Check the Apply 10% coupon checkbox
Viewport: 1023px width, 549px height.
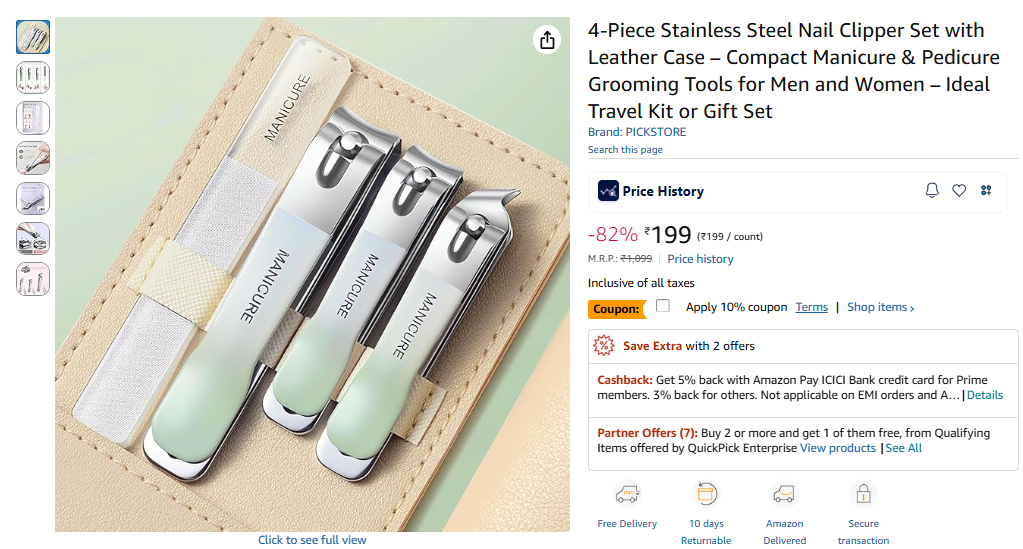tap(663, 306)
